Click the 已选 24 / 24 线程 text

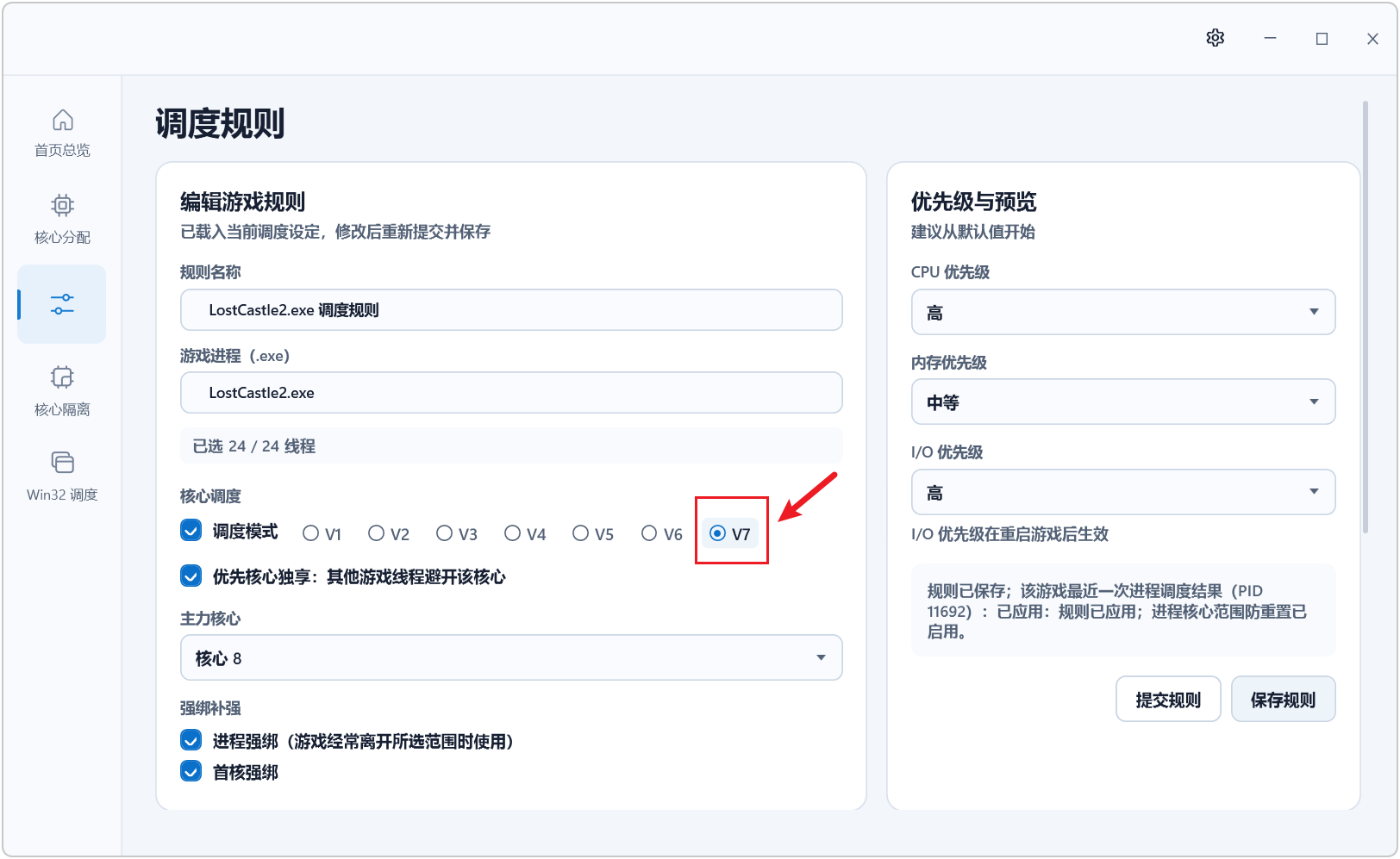coord(254,446)
